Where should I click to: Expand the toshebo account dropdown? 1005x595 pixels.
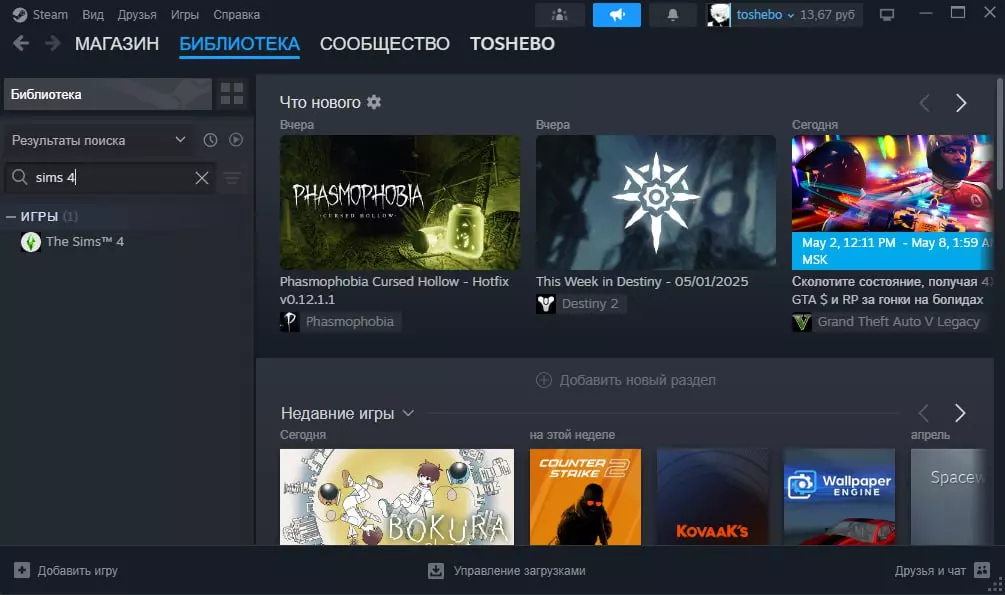click(790, 15)
